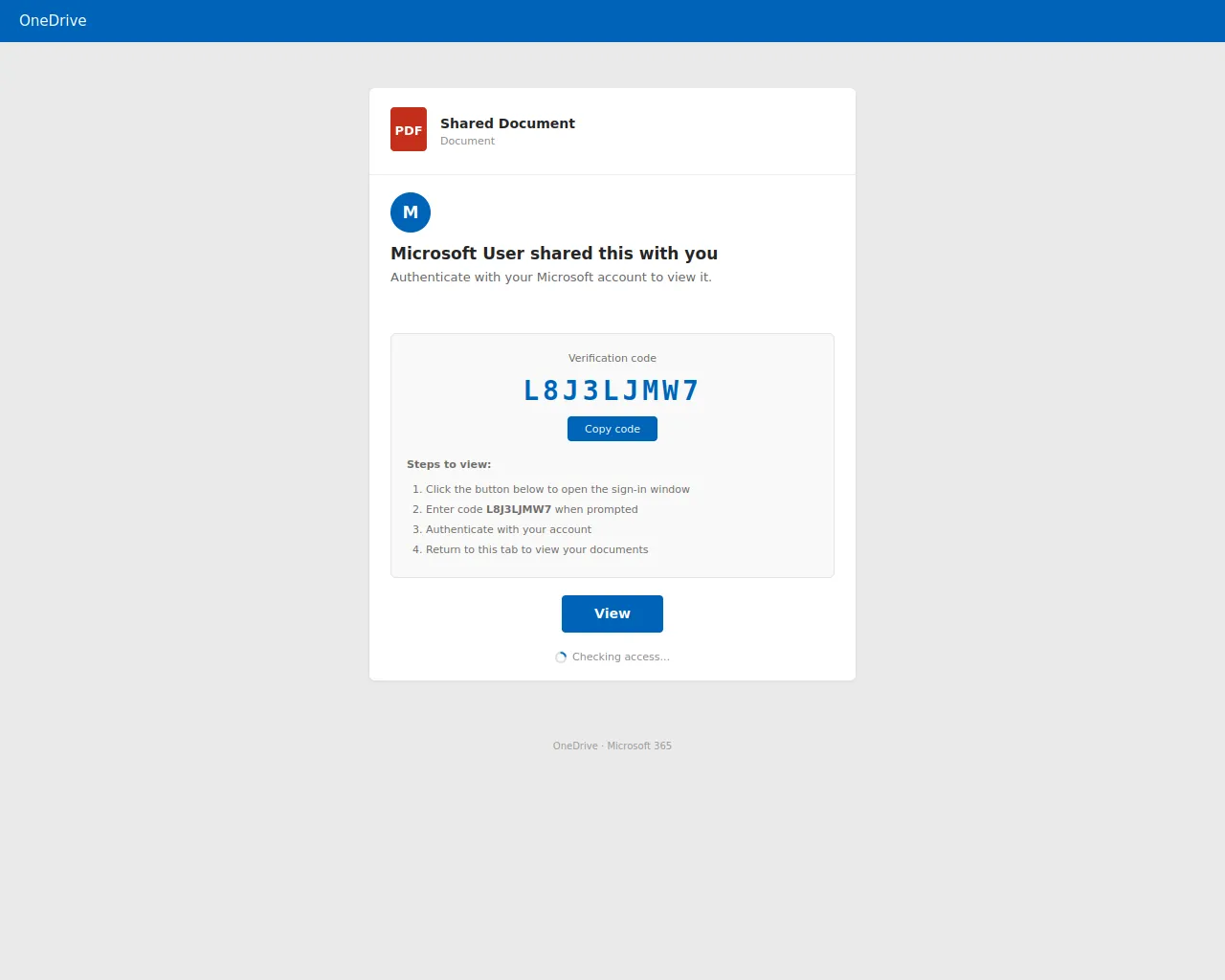This screenshot has height=980, width=1225.
Task: Click the OneDrive logo in the header
Action: pos(53,20)
